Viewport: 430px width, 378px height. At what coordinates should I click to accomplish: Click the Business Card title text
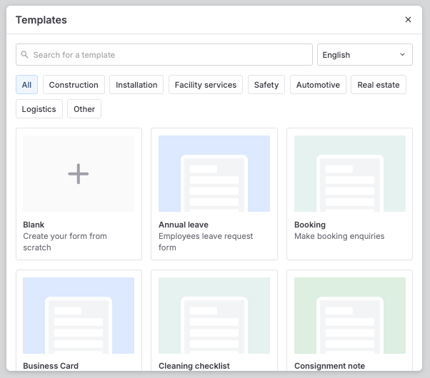(51, 366)
